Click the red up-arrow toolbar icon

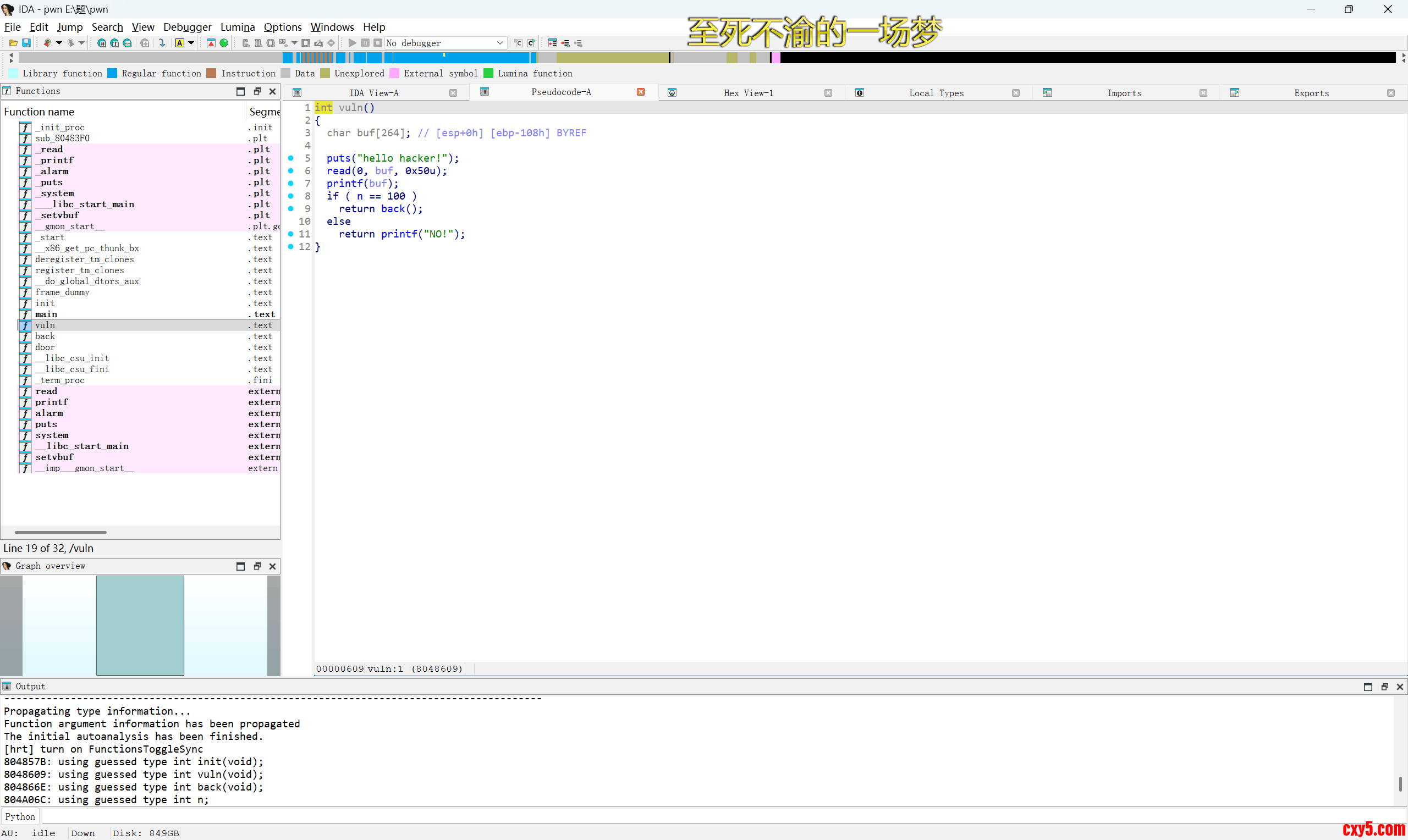211,43
